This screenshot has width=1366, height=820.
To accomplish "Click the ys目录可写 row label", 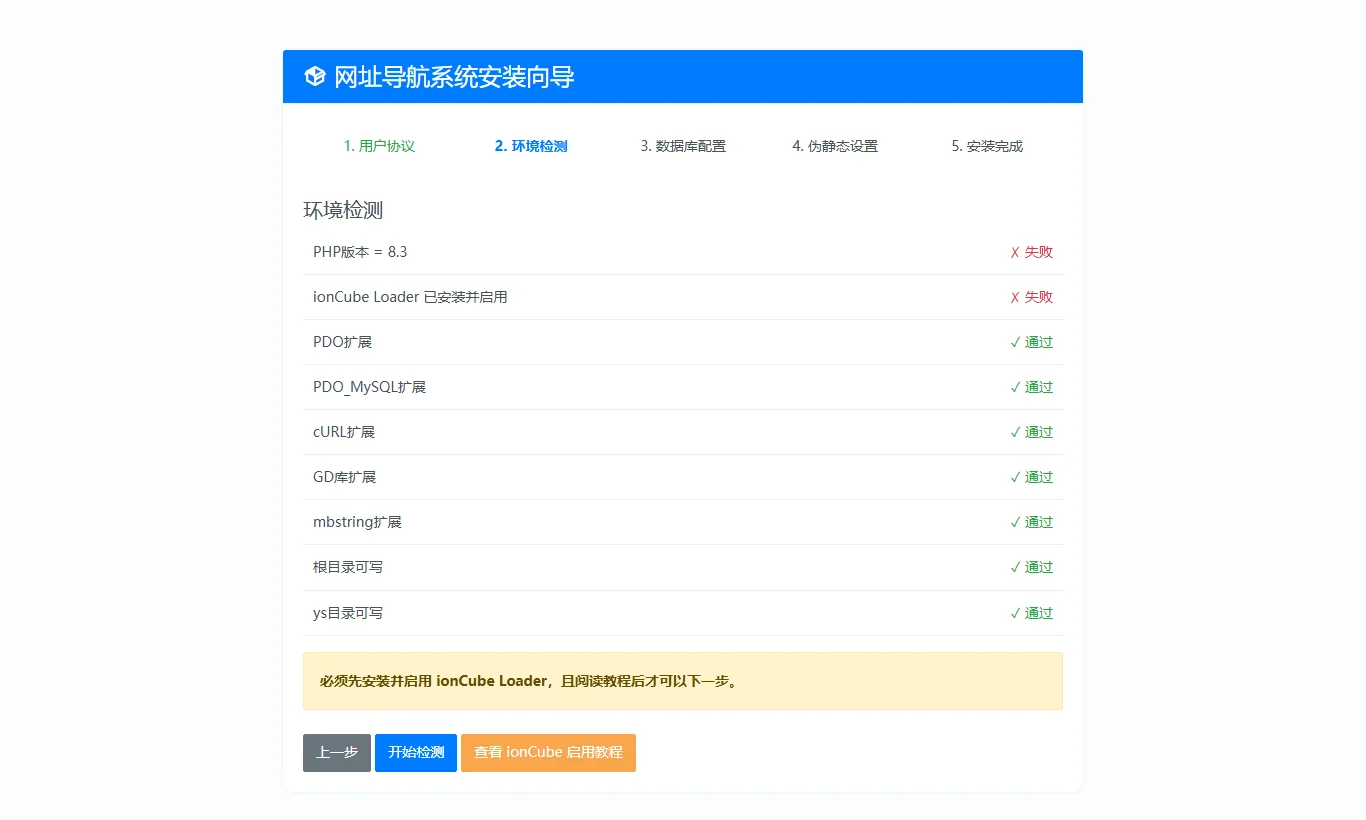I will tap(348, 613).
